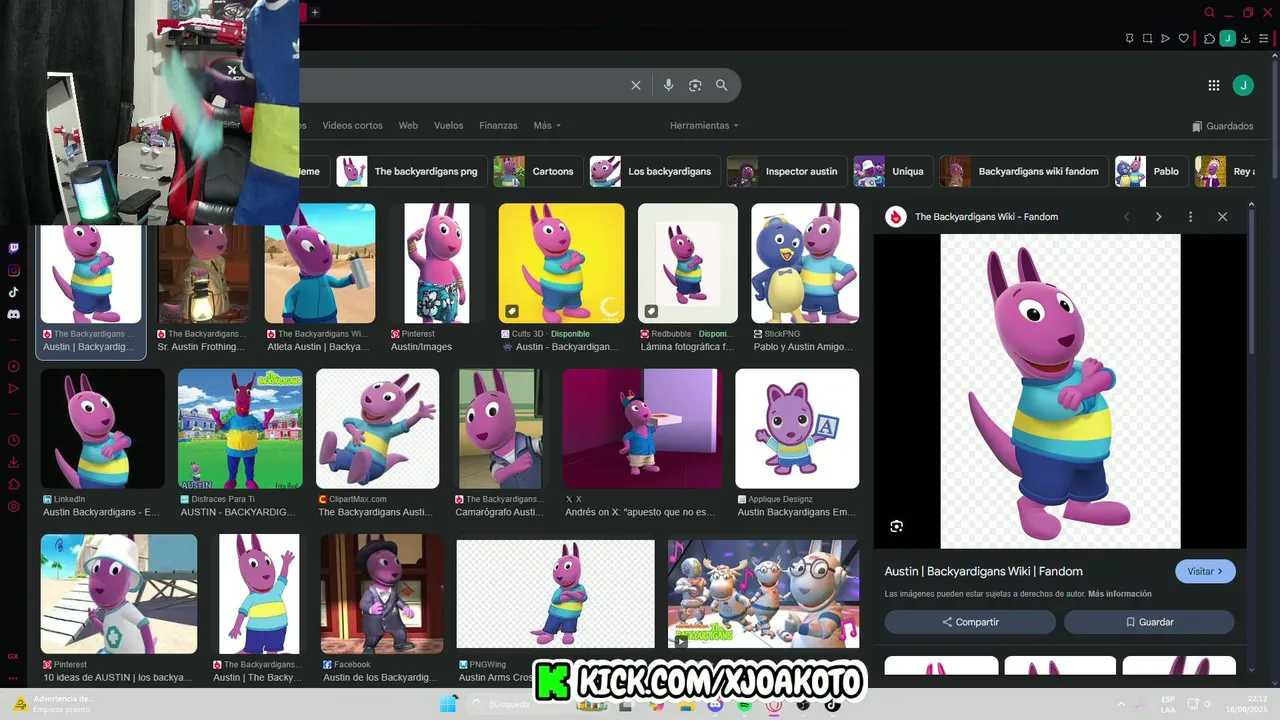Click the Visitar button

click(x=1205, y=571)
